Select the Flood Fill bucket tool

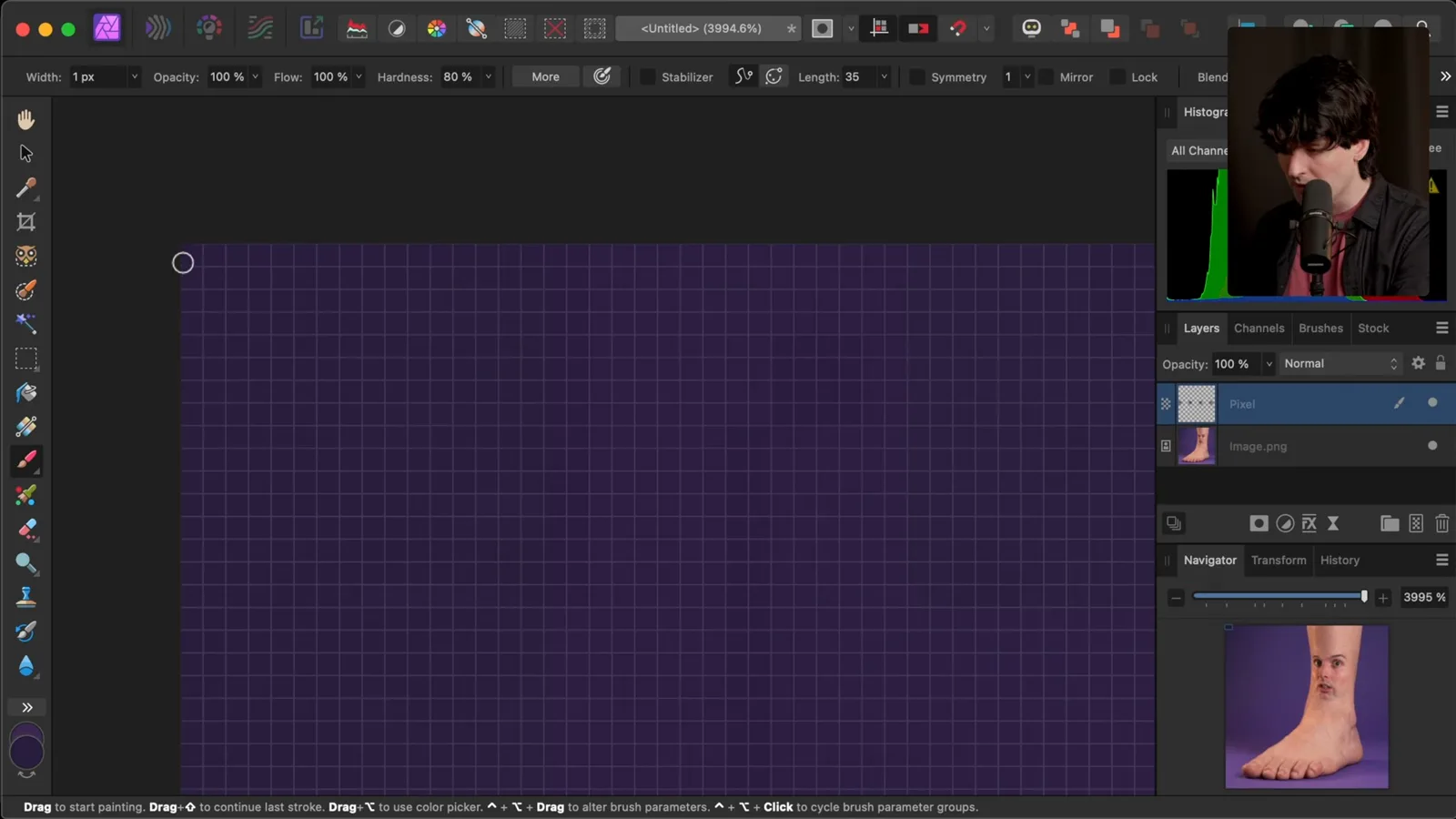25,392
